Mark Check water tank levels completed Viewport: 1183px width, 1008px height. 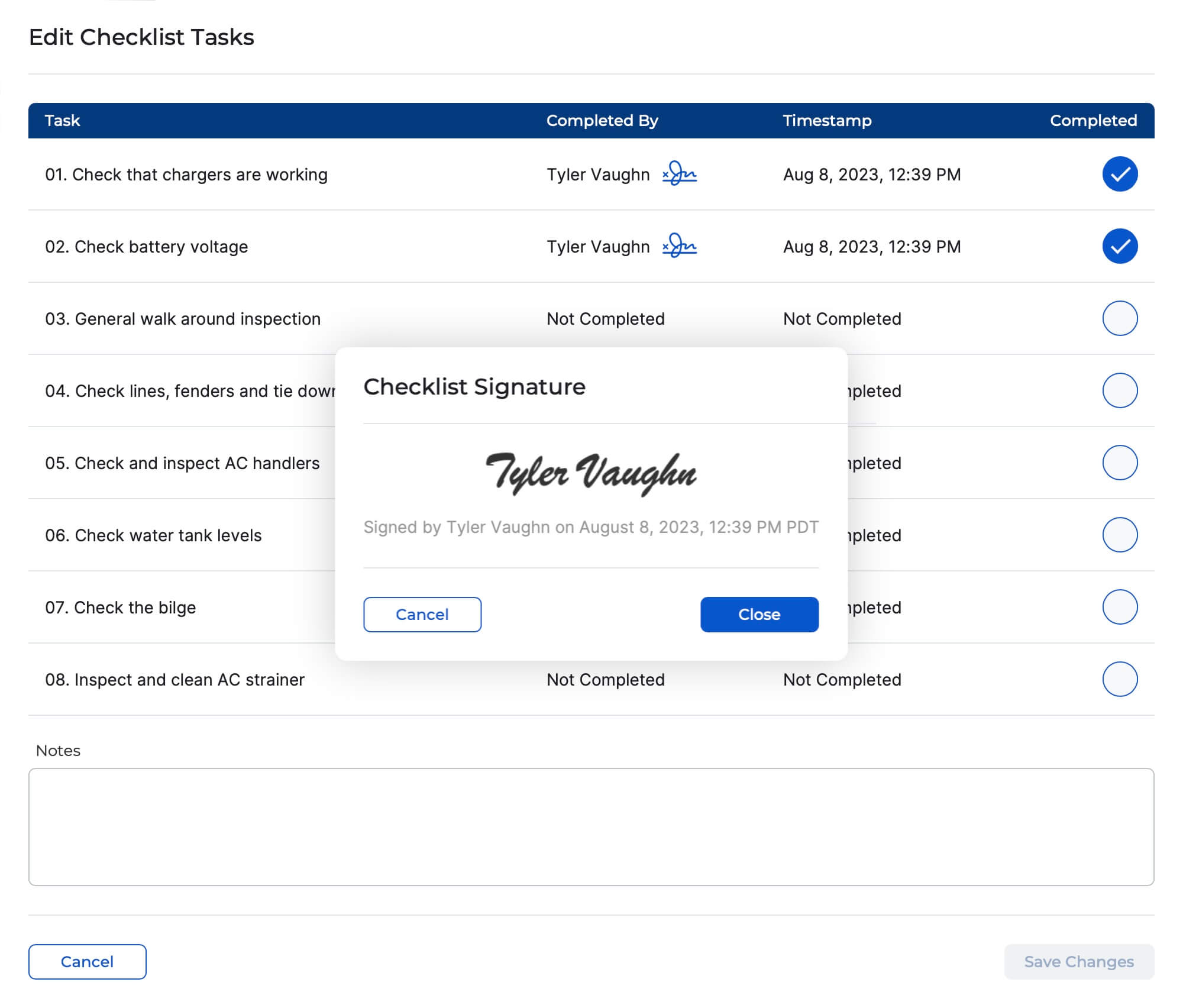click(x=1119, y=535)
